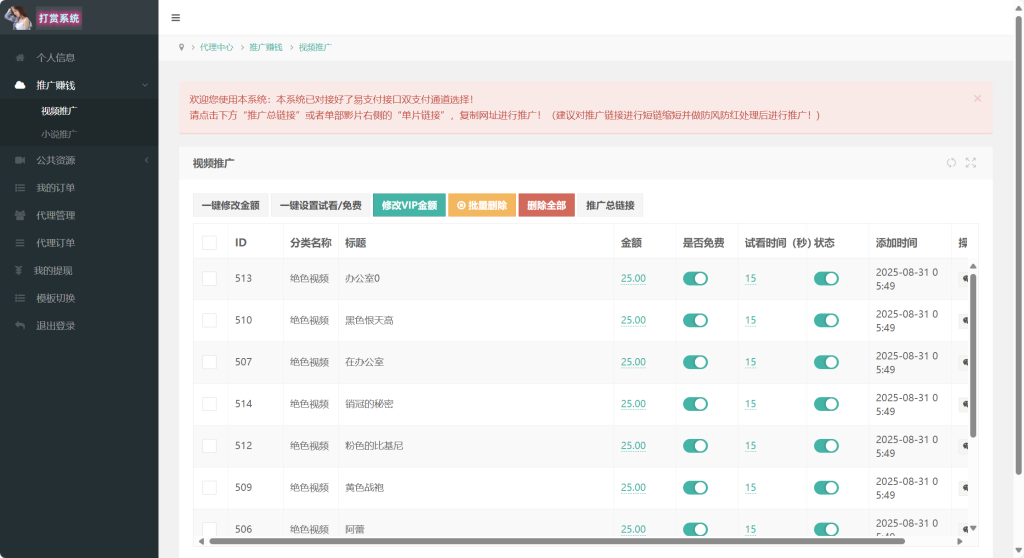Click the title 粉色的比基尼

click(x=374, y=446)
